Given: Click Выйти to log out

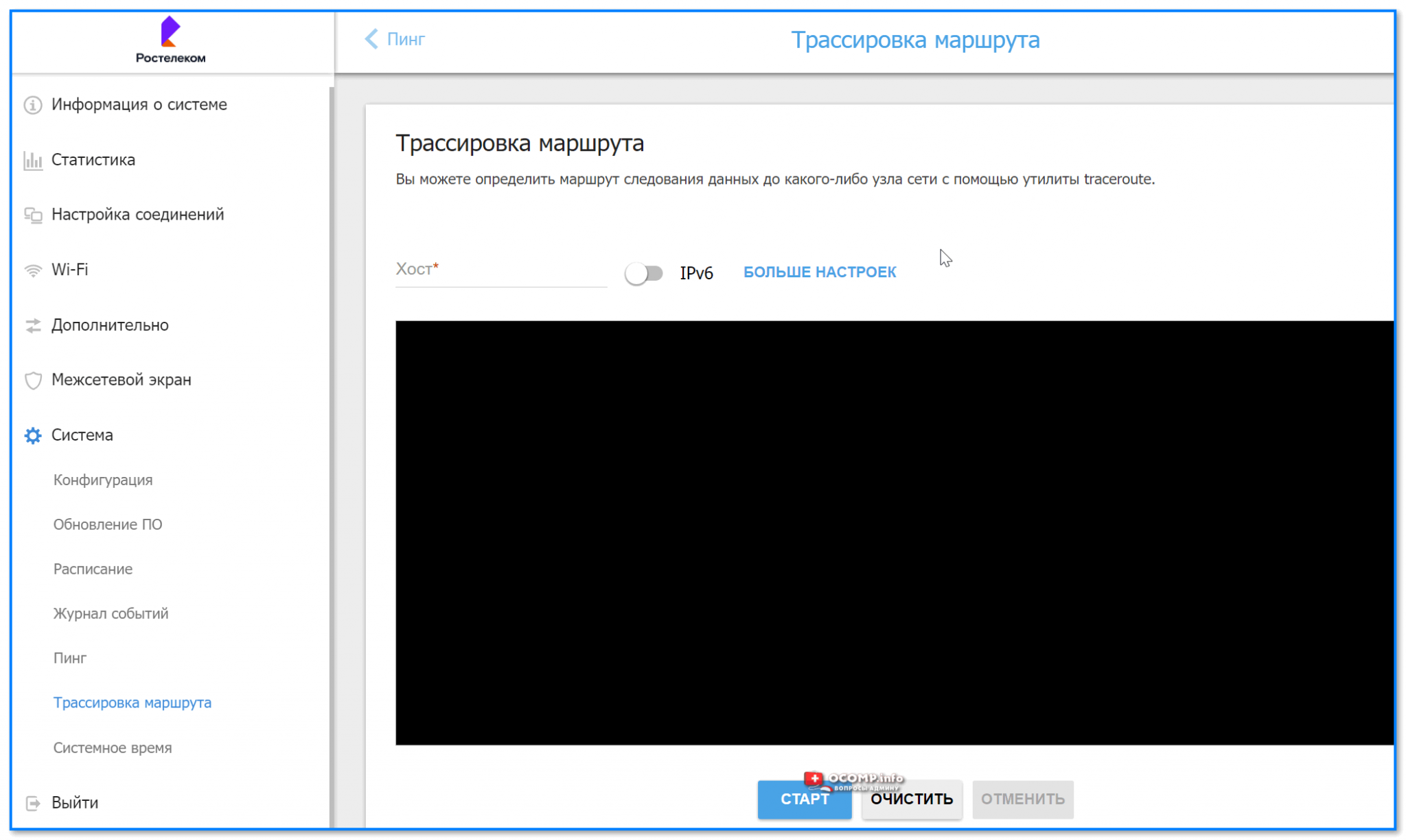Looking at the screenshot, I should tap(75, 802).
